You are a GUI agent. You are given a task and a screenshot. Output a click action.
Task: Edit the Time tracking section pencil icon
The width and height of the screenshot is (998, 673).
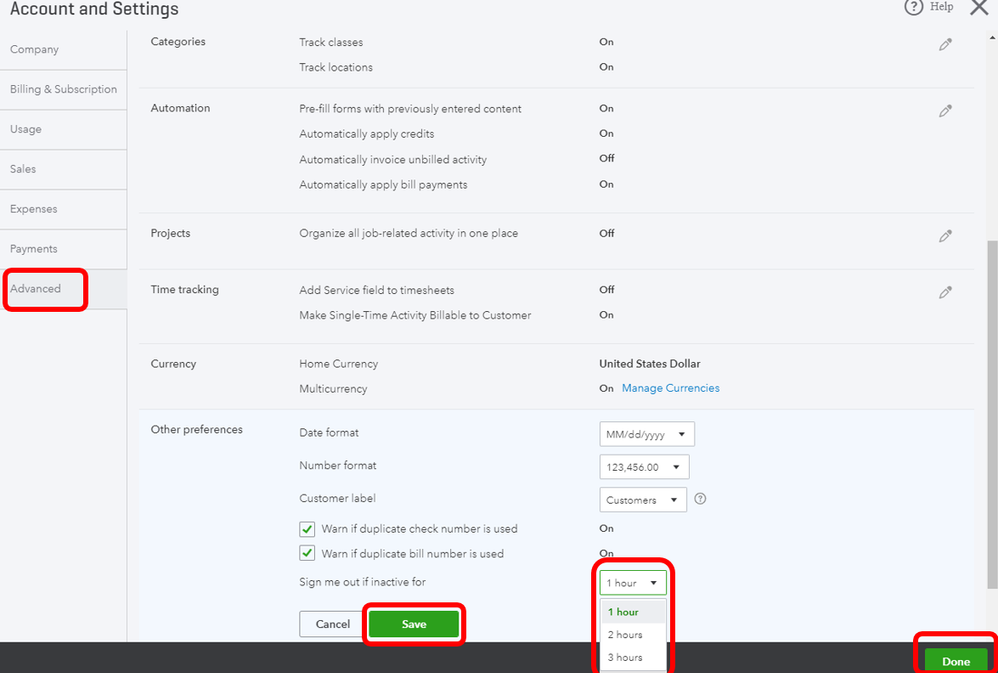[945, 292]
